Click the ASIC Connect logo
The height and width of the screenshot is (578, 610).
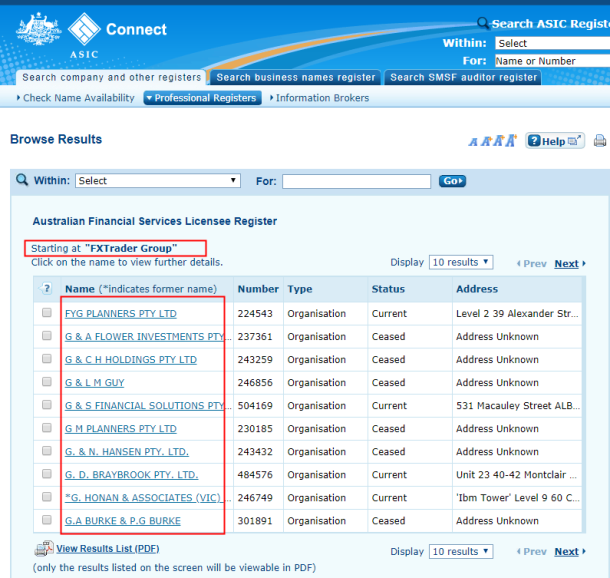click(92, 34)
